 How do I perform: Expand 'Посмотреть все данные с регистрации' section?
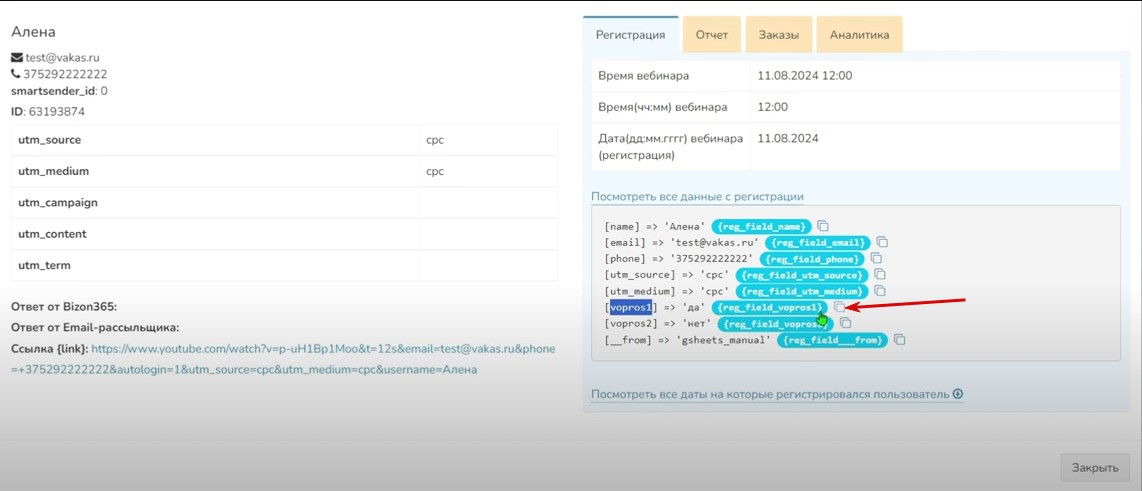coord(697,197)
